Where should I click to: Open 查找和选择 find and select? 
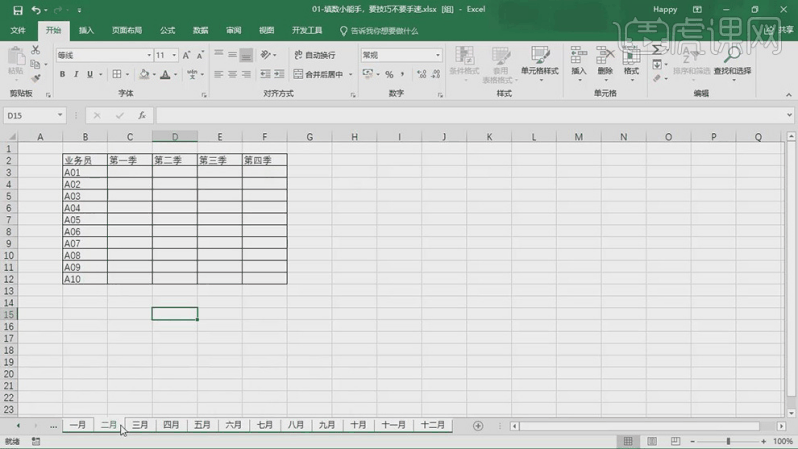coord(732,62)
